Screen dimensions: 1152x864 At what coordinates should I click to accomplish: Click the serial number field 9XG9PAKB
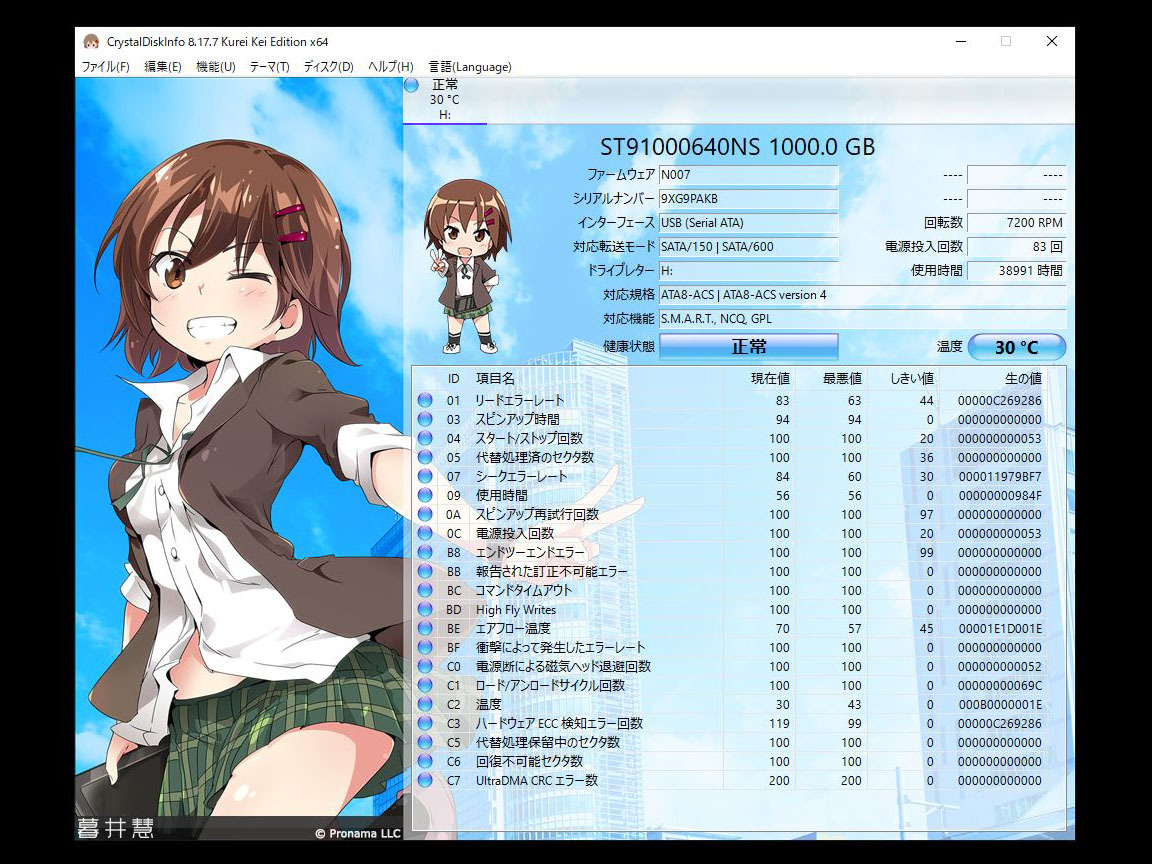pos(749,199)
